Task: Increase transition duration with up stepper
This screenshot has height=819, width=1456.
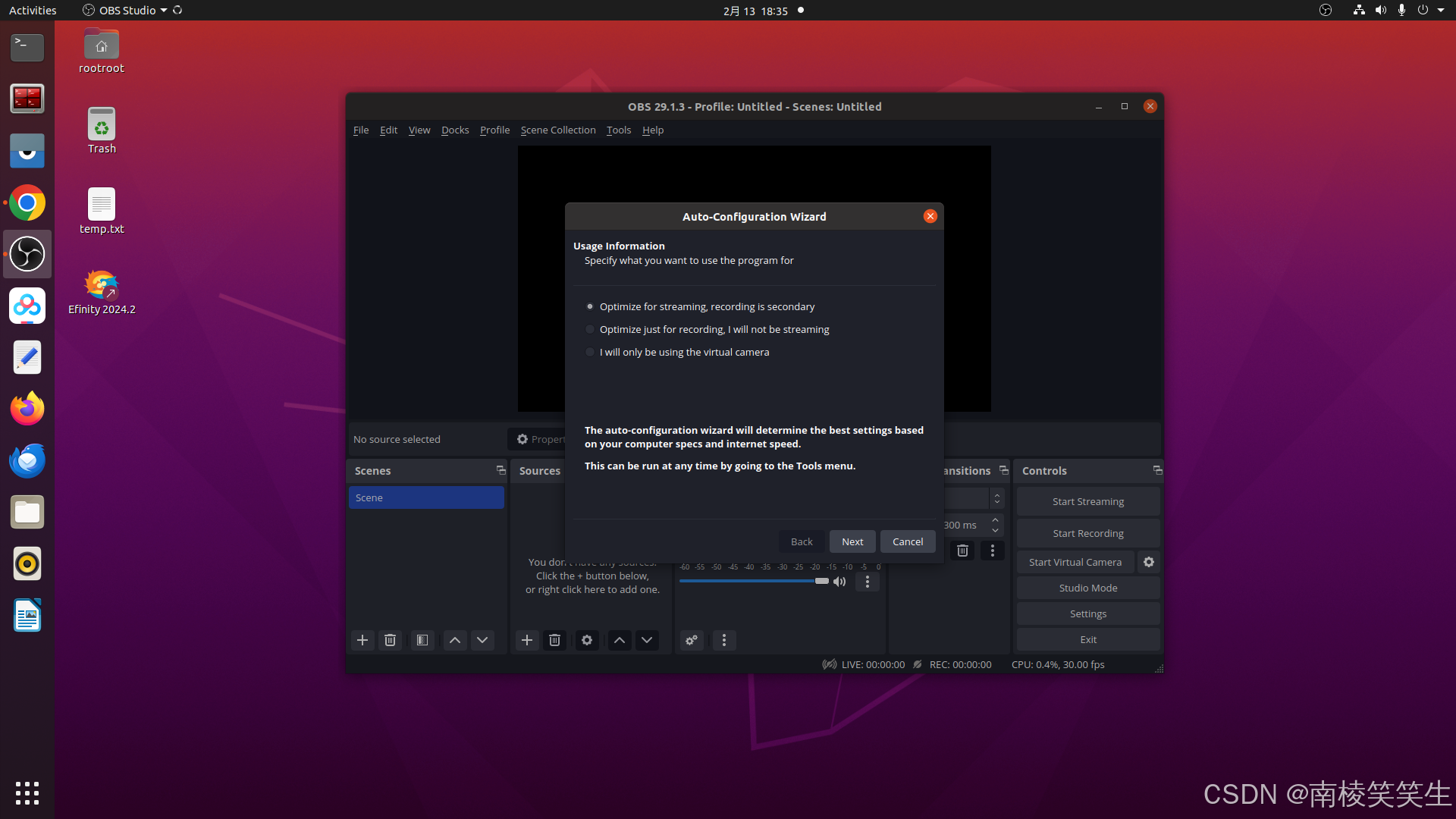Action: point(995,520)
